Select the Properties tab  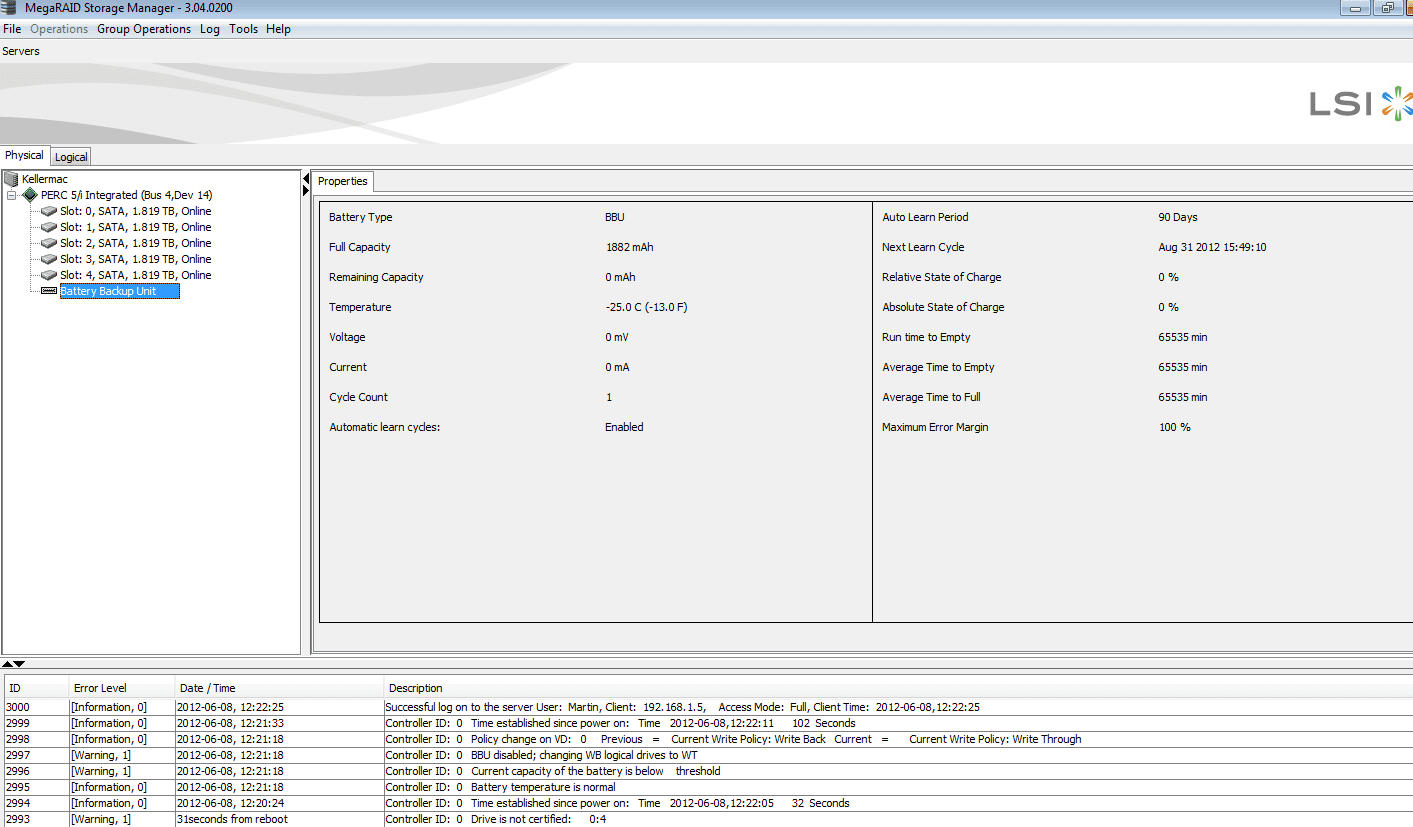(x=343, y=181)
